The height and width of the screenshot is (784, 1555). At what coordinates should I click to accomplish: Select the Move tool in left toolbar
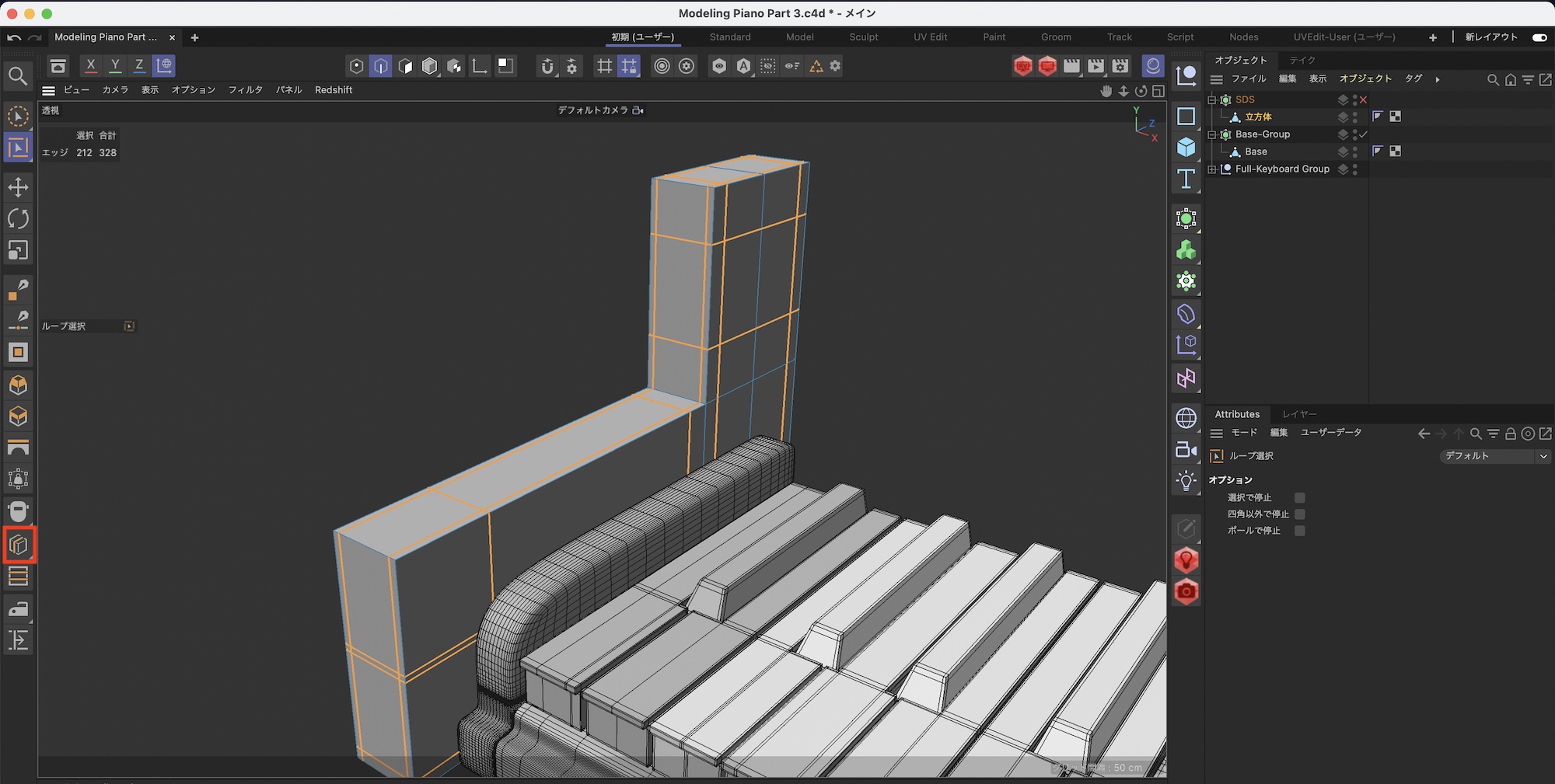[x=18, y=187]
